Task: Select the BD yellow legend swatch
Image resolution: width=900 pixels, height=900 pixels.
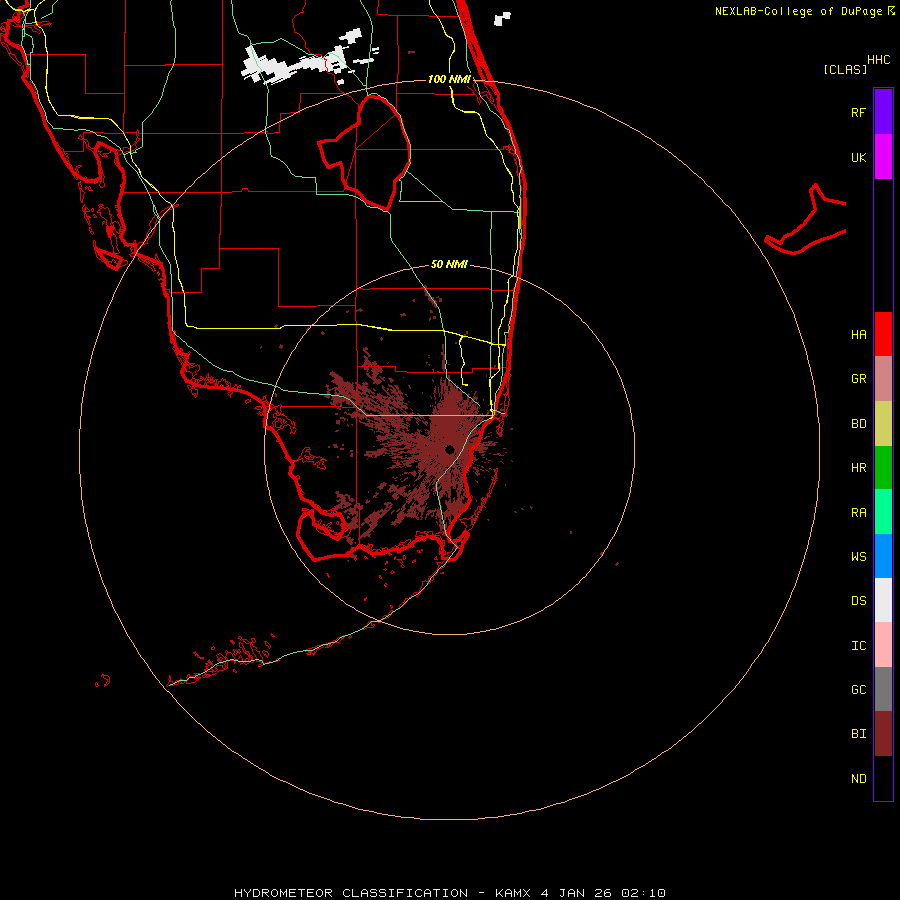Action: [x=883, y=424]
